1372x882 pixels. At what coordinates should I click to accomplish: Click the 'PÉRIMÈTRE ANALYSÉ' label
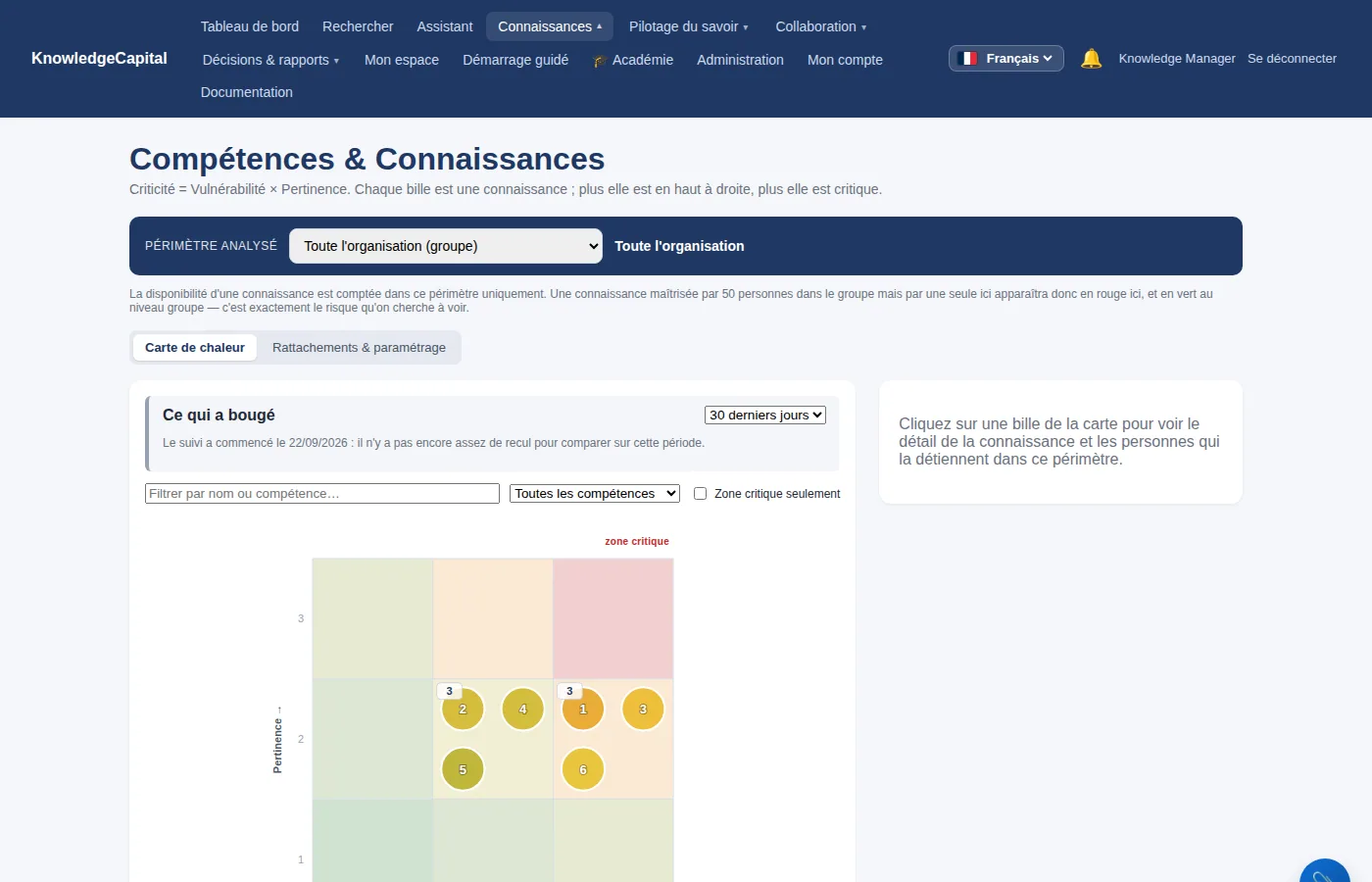pos(211,246)
